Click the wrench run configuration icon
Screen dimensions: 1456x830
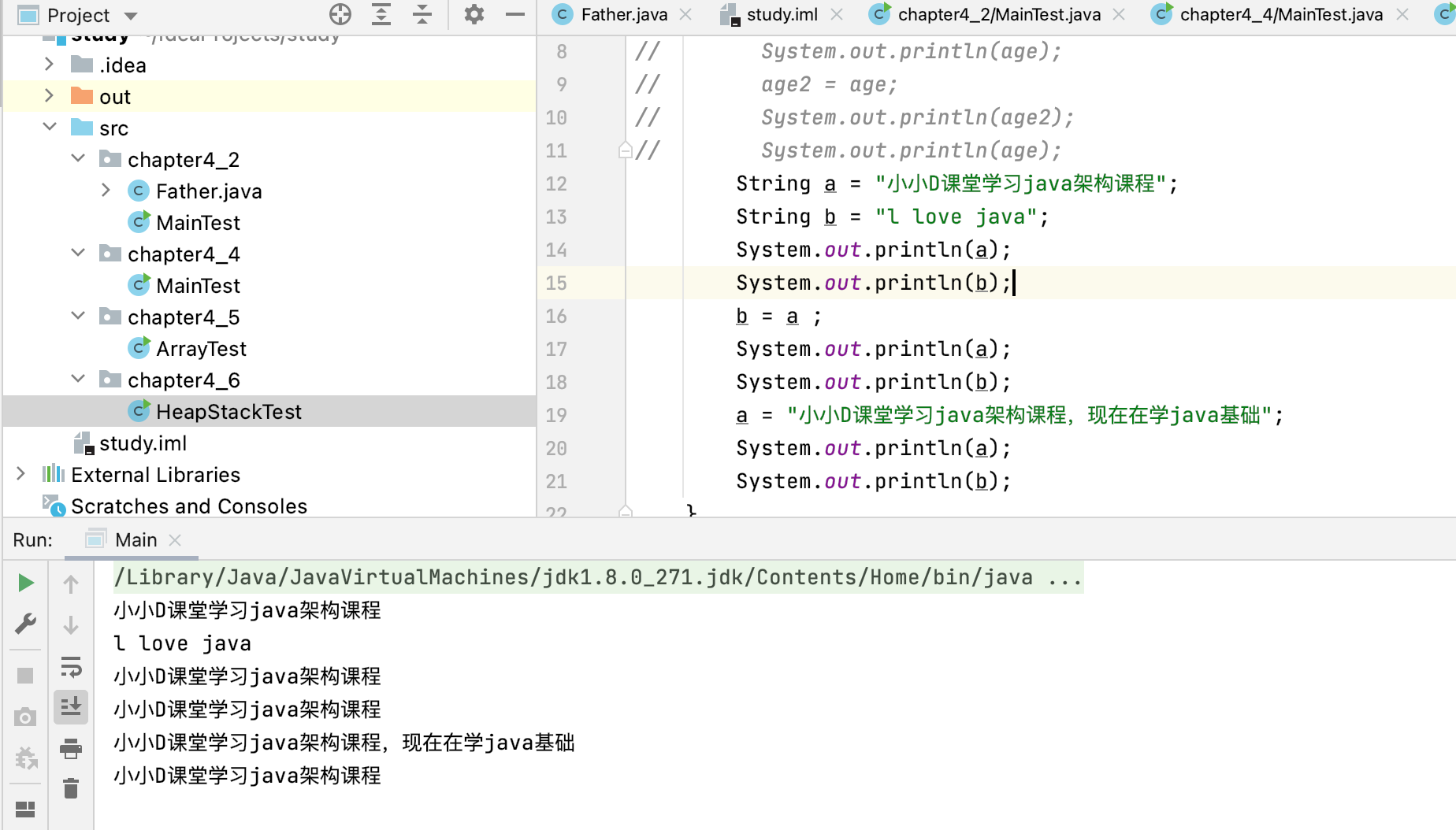click(x=25, y=624)
